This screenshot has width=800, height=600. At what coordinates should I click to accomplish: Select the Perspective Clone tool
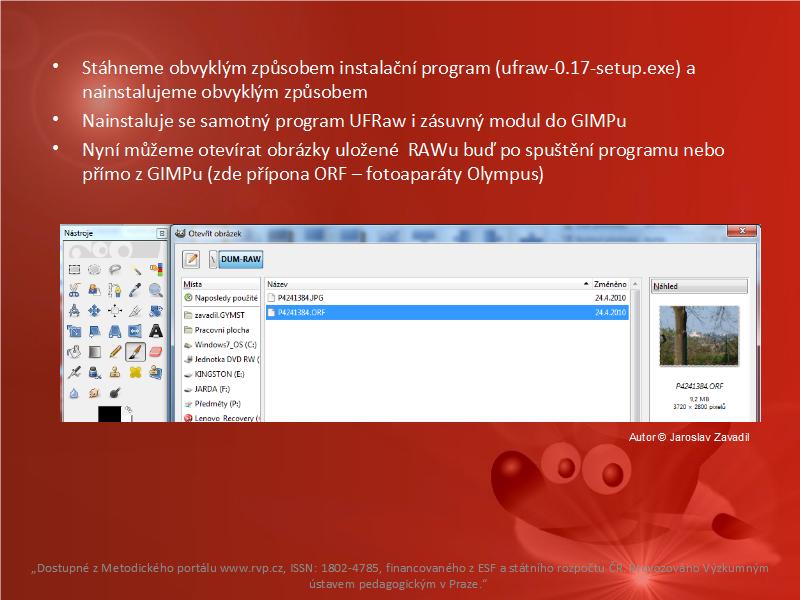click(156, 372)
